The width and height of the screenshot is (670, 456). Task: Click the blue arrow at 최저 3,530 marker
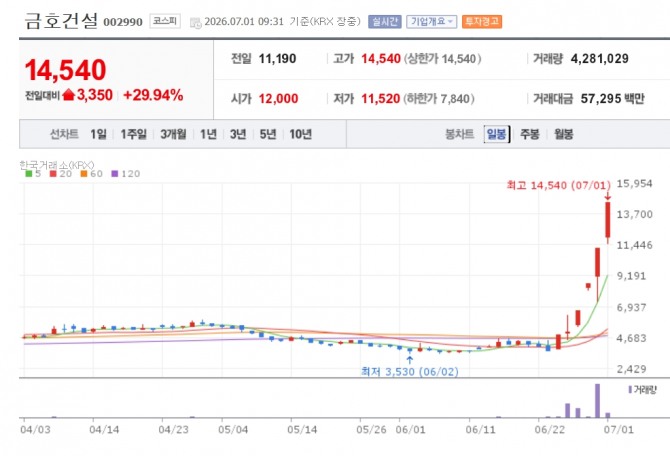coord(410,360)
